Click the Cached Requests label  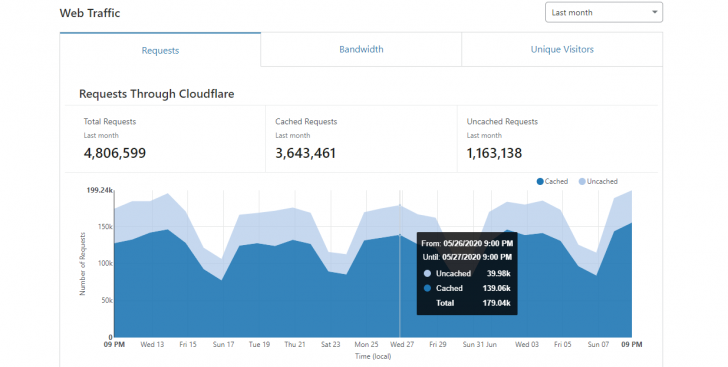click(306, 121)
